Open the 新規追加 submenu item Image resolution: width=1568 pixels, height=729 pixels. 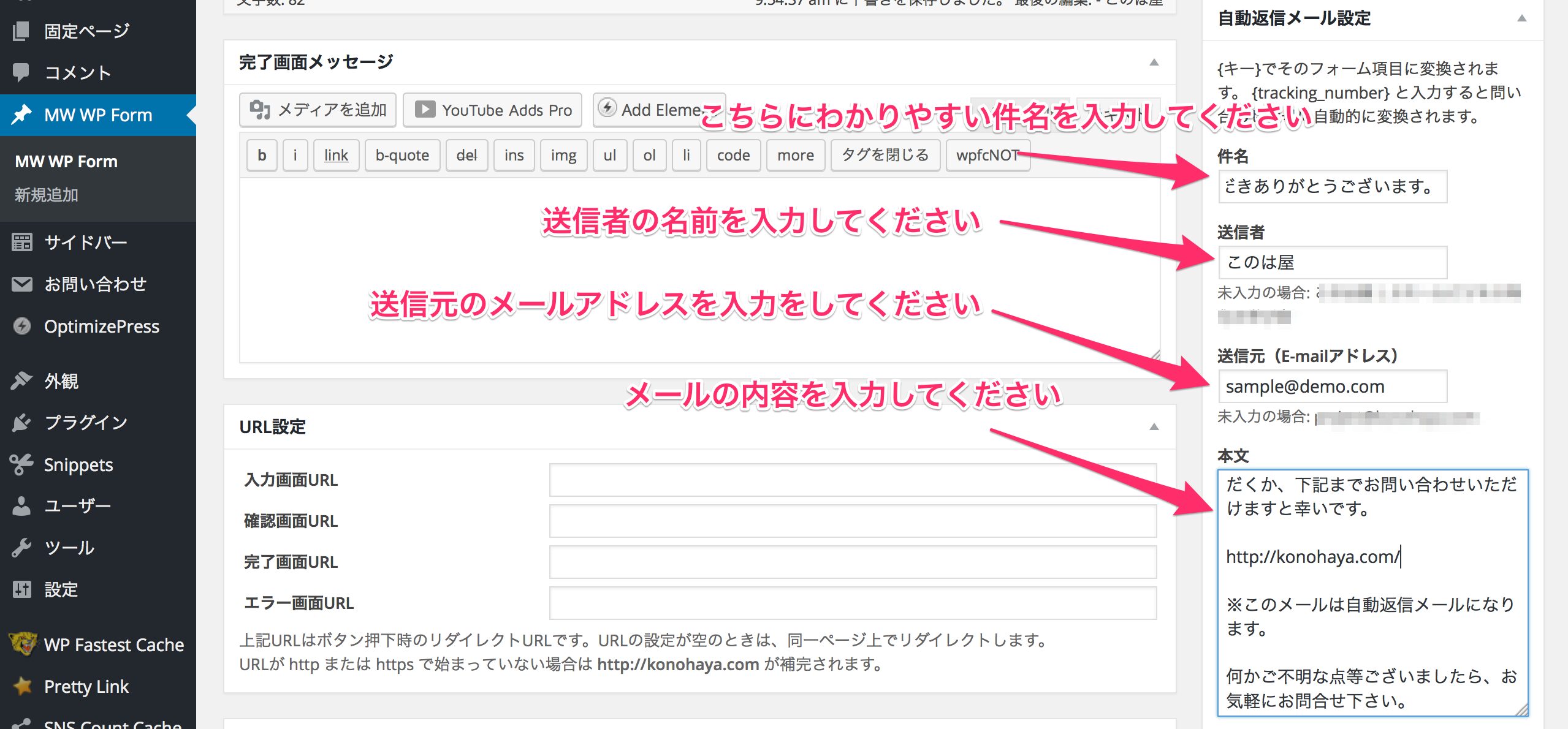coord(47,195)
